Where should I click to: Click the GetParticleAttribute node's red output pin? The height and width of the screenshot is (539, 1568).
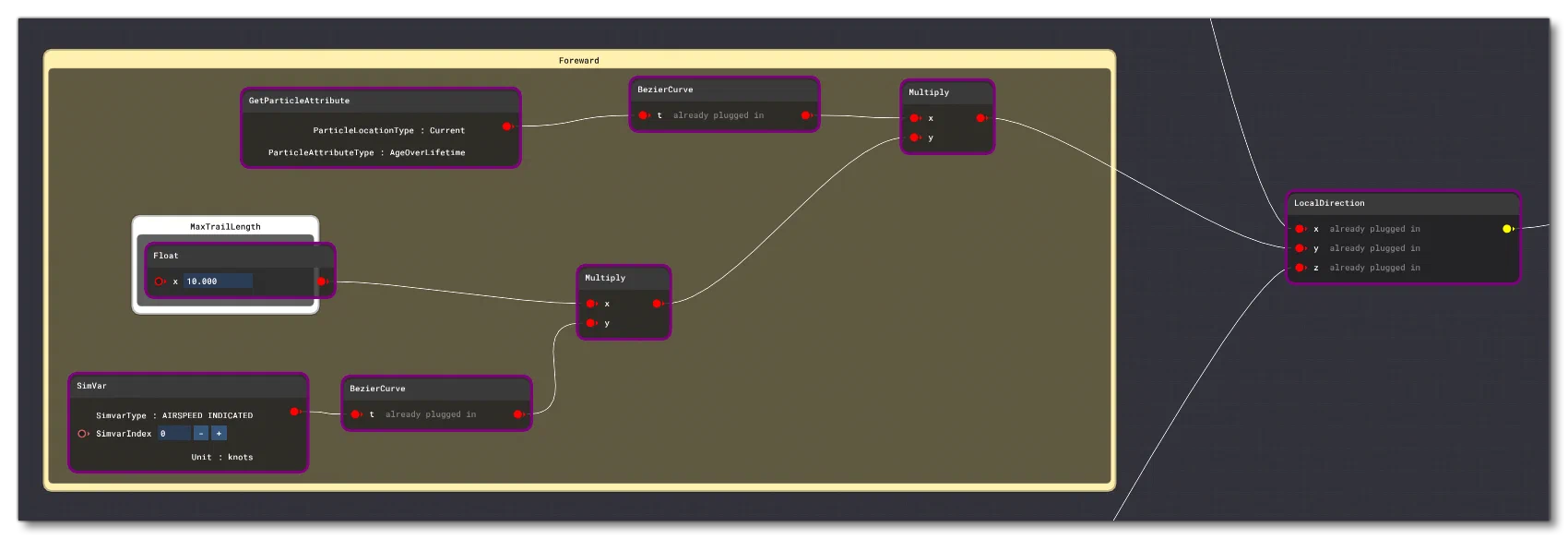507,126
